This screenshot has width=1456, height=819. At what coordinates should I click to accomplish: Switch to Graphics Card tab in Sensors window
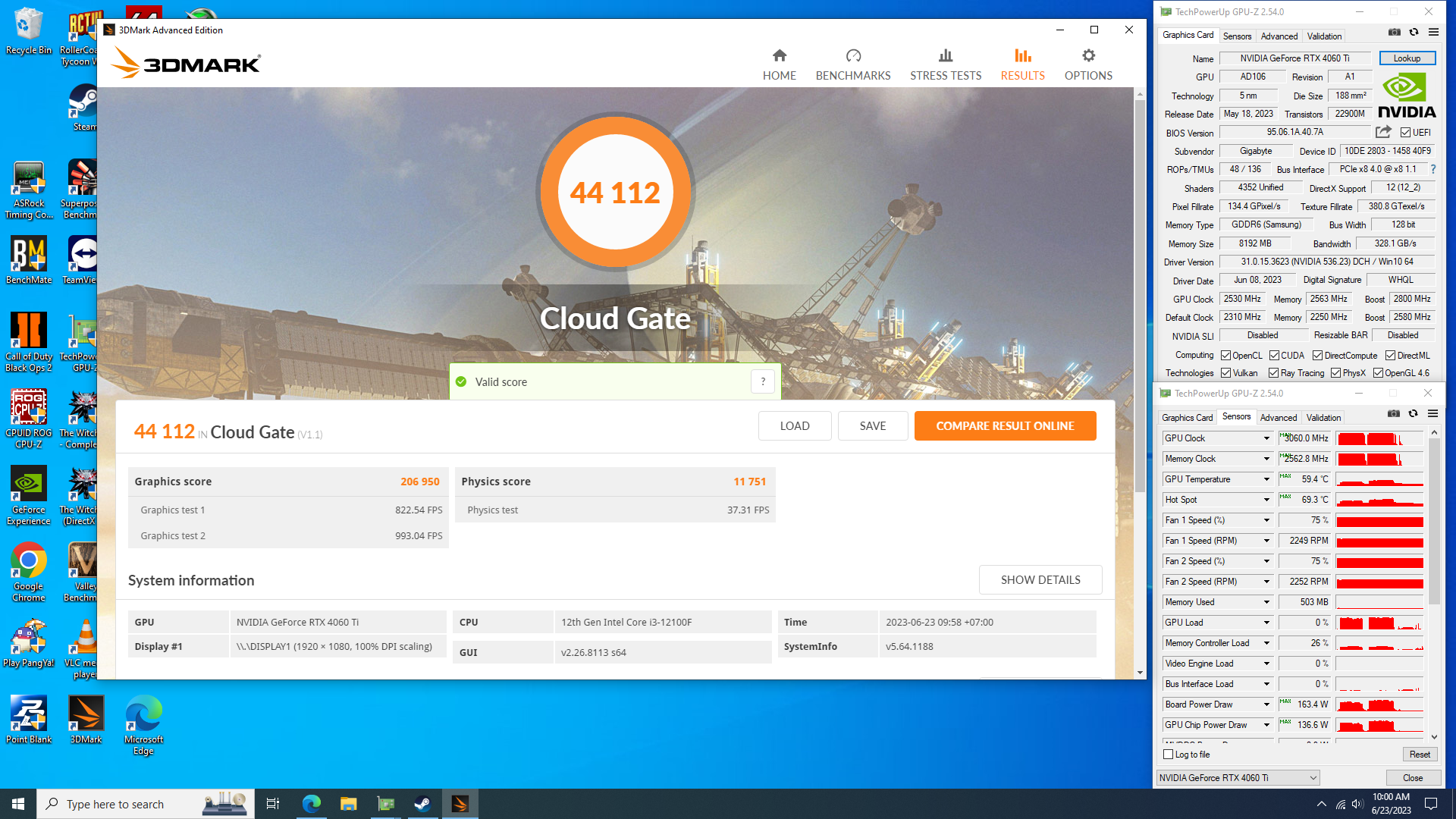pyautogui.click(x=1187, y=418)
